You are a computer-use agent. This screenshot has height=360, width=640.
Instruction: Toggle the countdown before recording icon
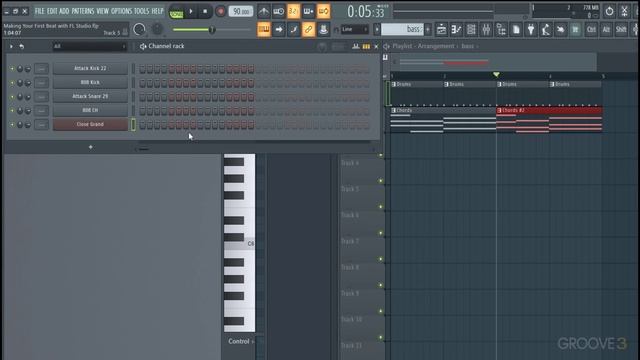[293, 11]
